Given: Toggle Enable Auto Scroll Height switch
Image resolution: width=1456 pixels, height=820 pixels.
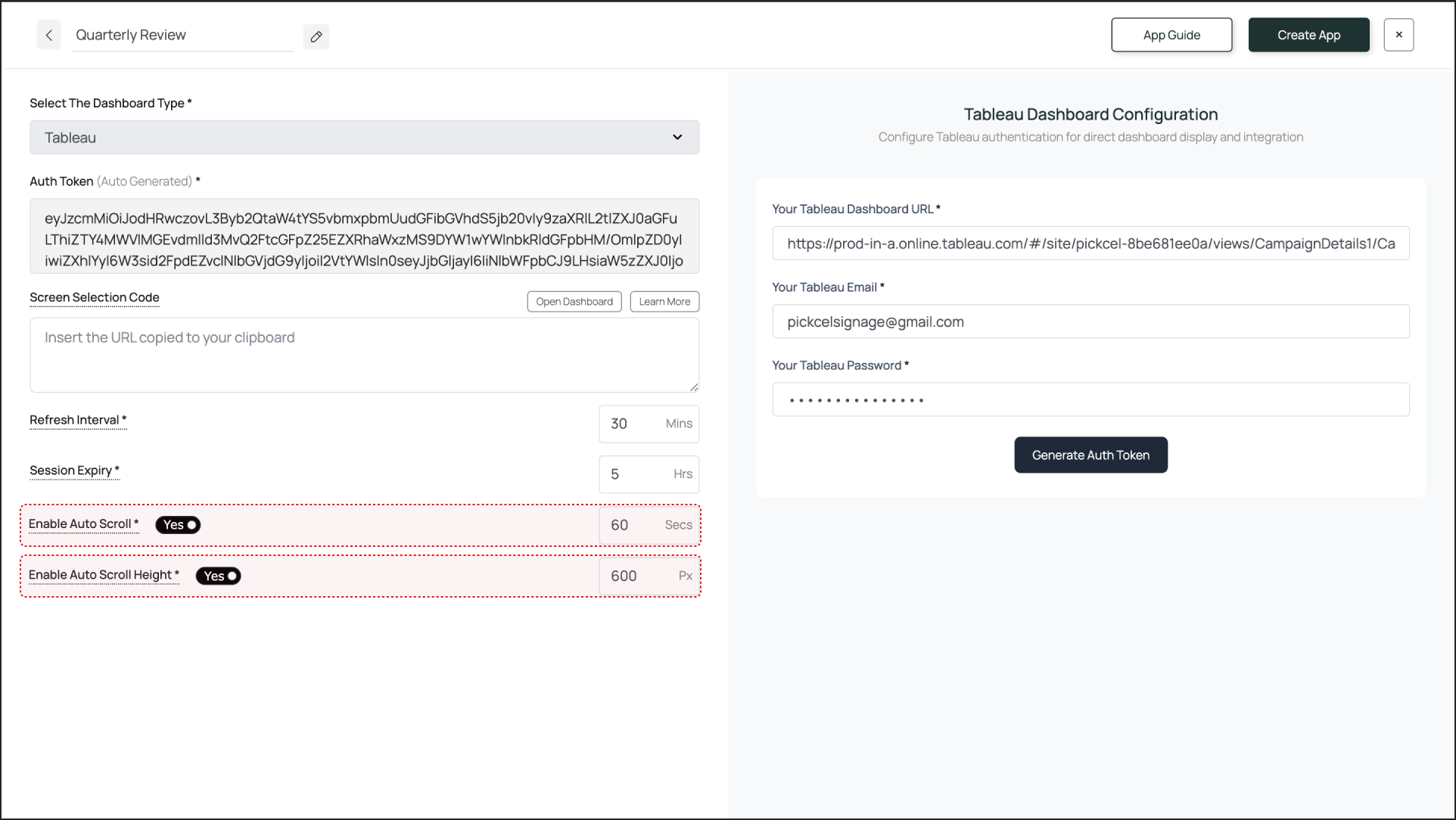Looking at the screenshot, I should click(219, 576).
